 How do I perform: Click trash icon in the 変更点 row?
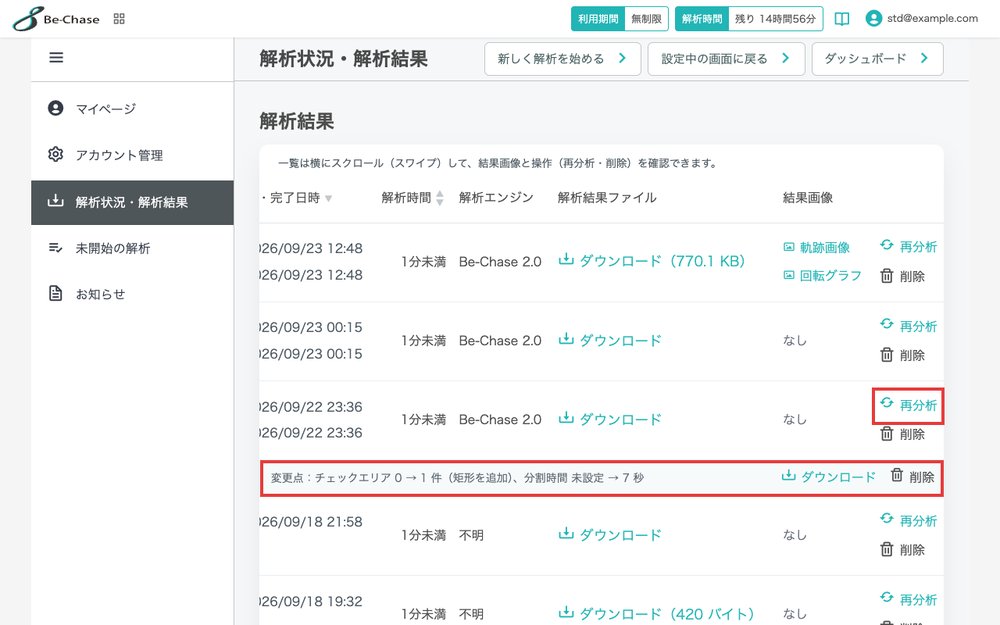pyautogui.click(x=897, y=475)
